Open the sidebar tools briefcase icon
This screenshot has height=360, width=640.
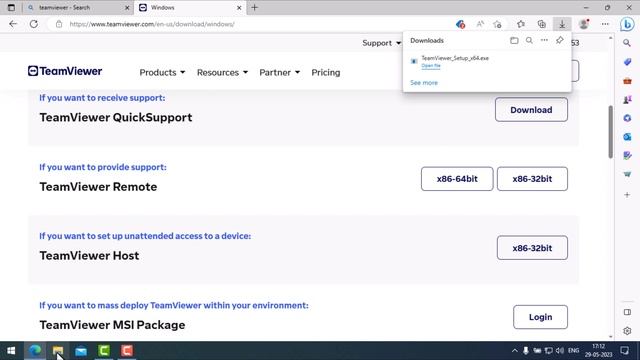(x=627, y=81)
